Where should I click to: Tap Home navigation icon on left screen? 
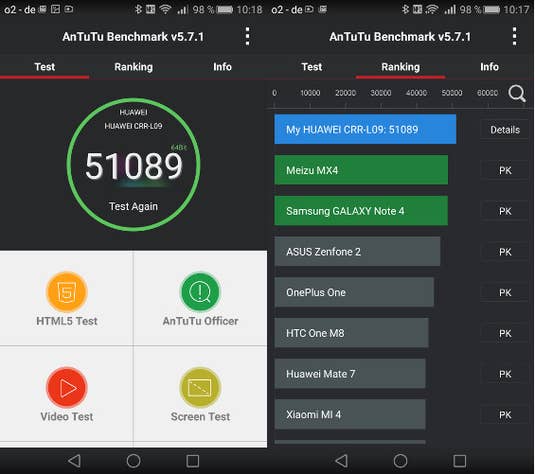pos(133,461)
